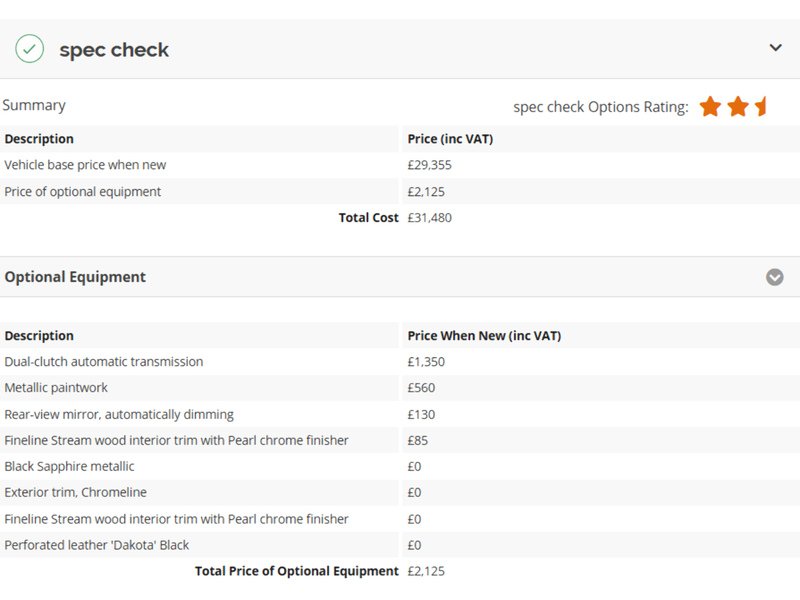Click the Optional Equipment section header
This screenshot has width=800, height=600.
point(400,277)
